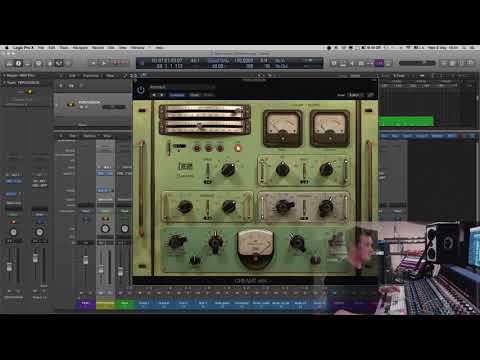Select the purple channel strip name label
The height and width of the screenshot is (360, 480).
86,303
